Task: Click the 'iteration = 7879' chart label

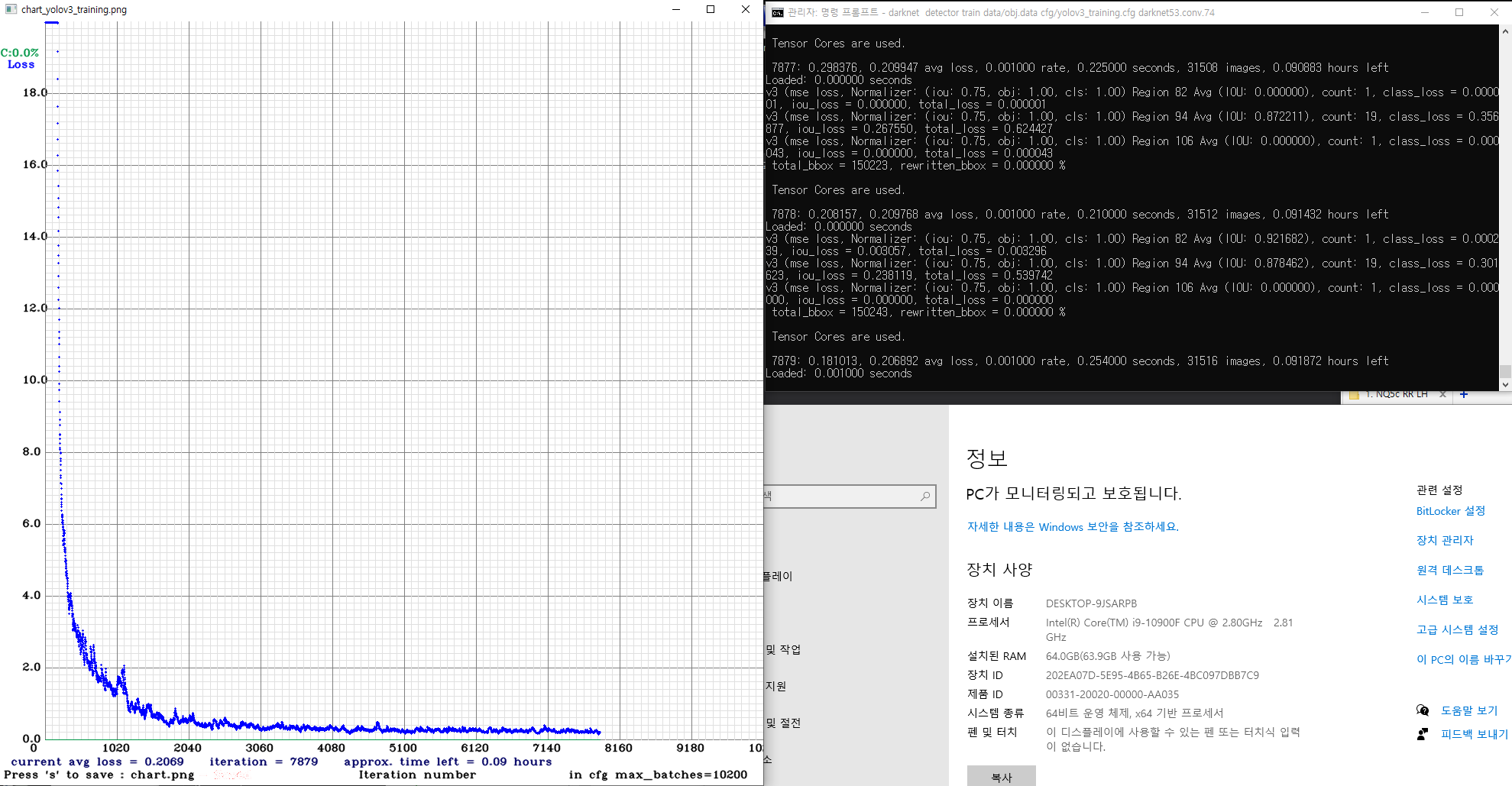Action: click(x=264, y=762)
